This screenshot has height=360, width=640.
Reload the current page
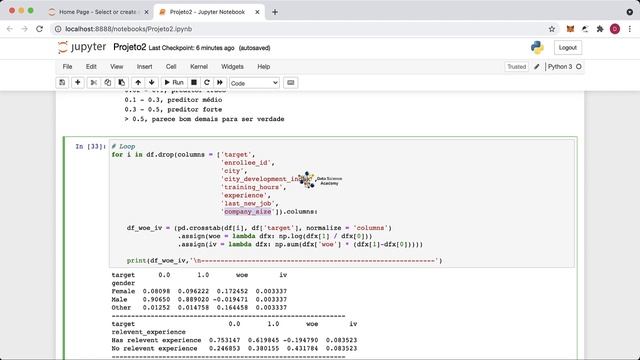[x=40, y=29]
